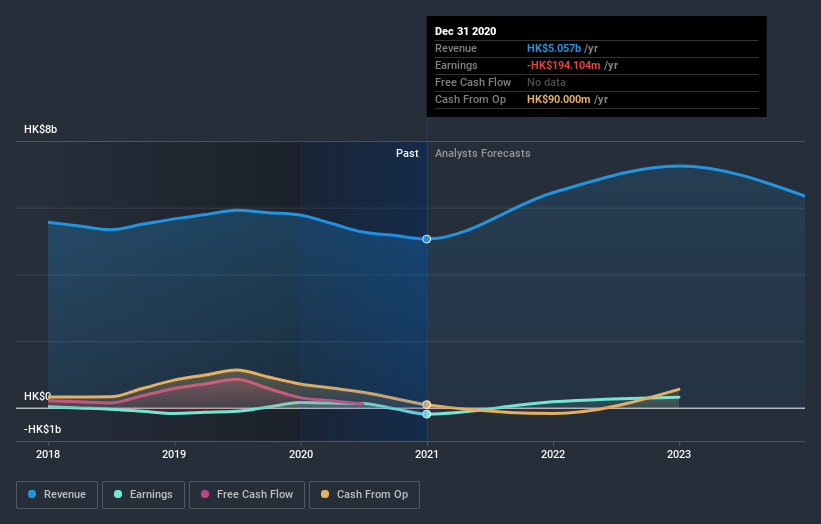The width and height of the screenshot is (821, 524).
Task: Click the HK$0 y-axis label
Action: pos(37,396)
